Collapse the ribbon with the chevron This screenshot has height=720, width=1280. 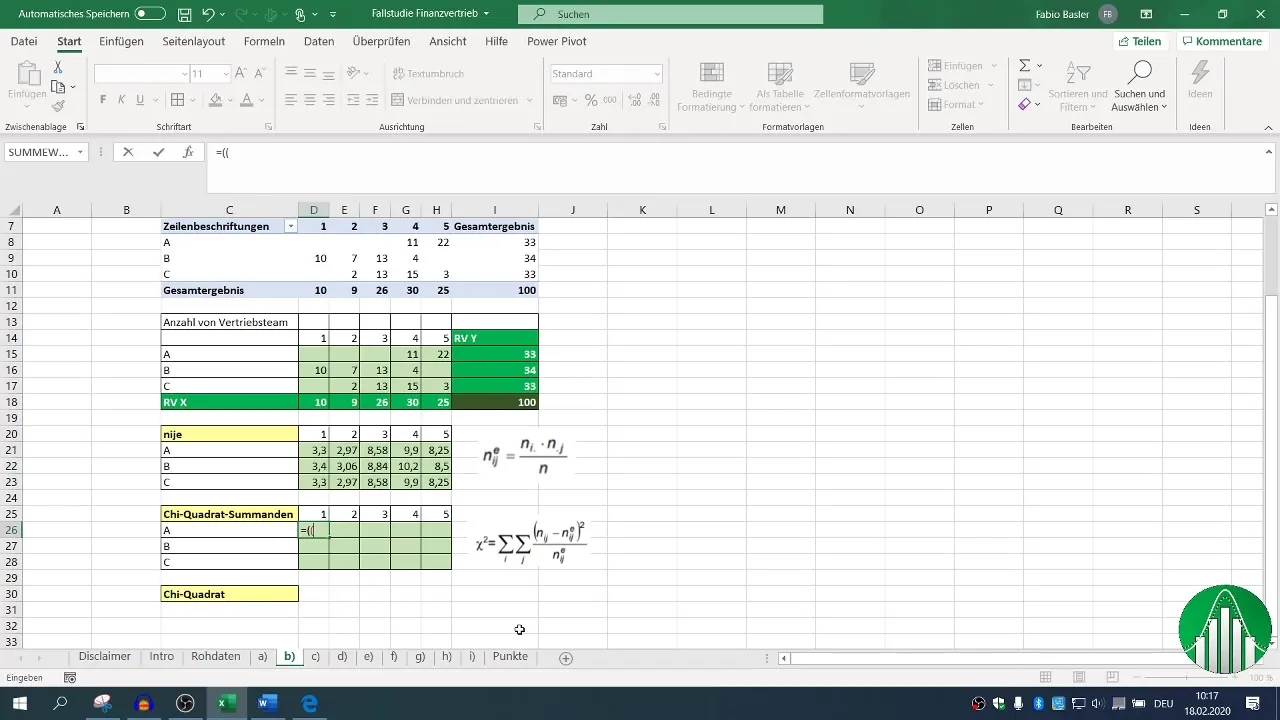click(x=1269, y=128)
